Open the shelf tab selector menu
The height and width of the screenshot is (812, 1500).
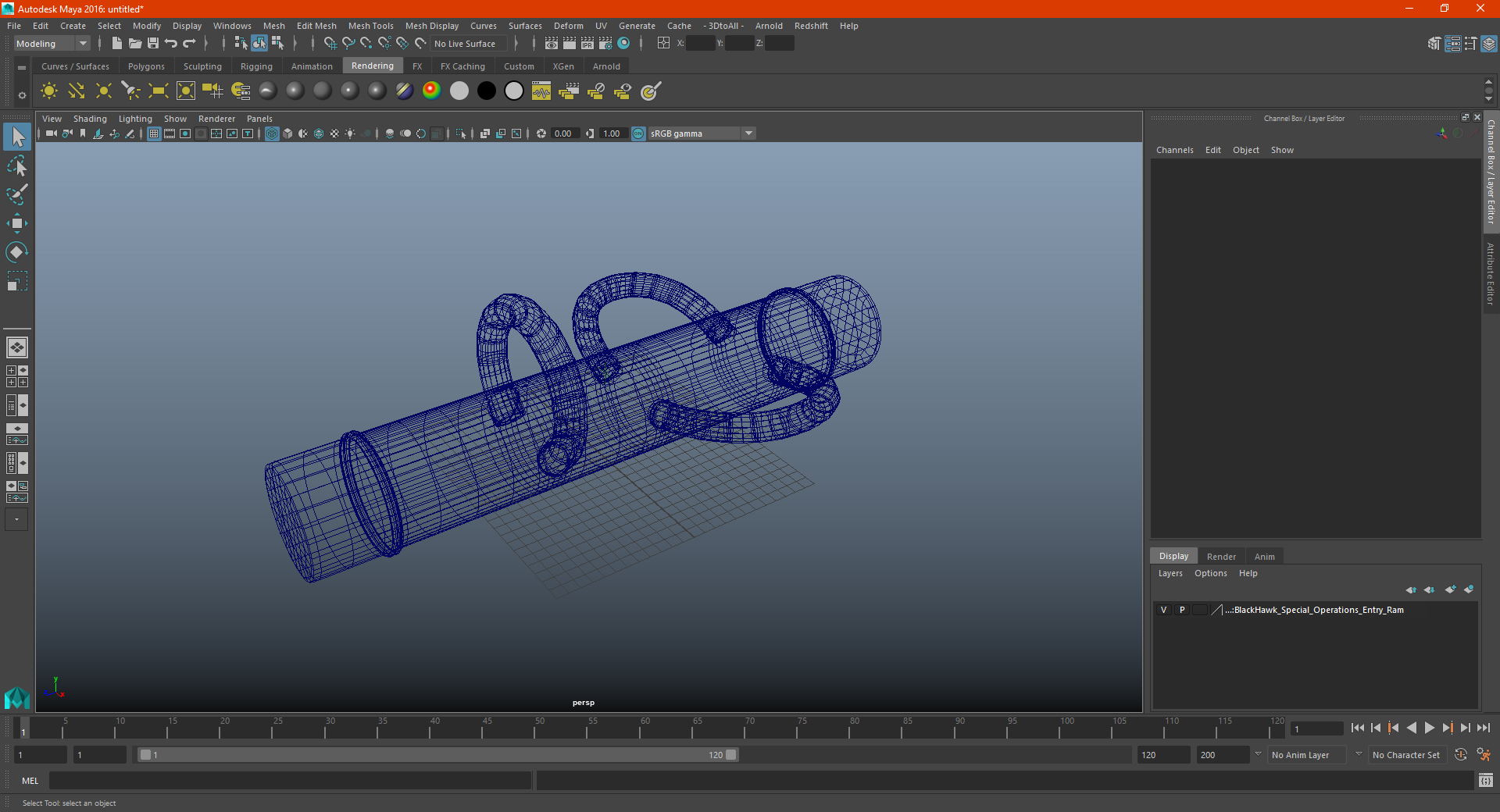[22, 68]
